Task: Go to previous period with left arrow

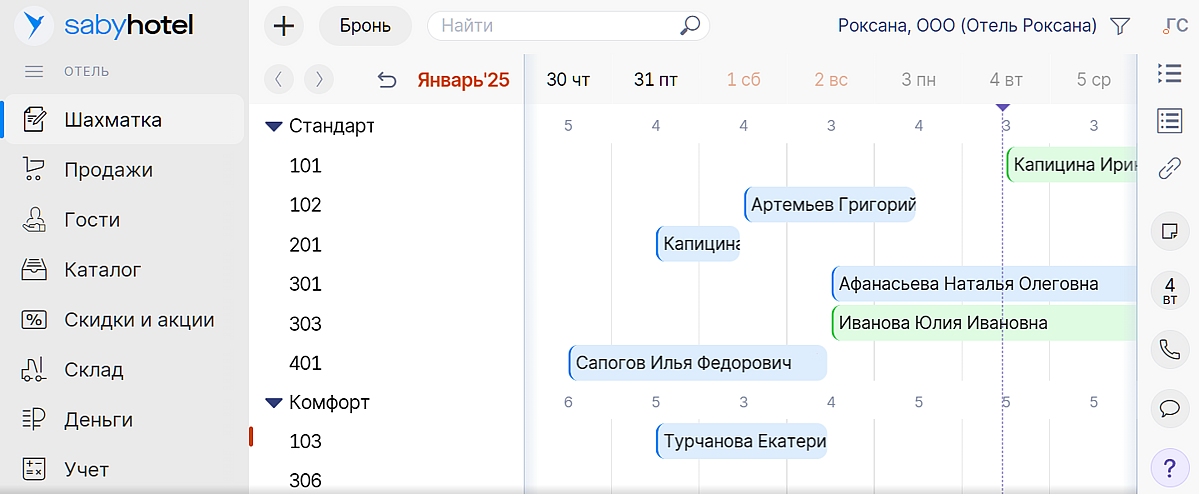Action: 279,80
